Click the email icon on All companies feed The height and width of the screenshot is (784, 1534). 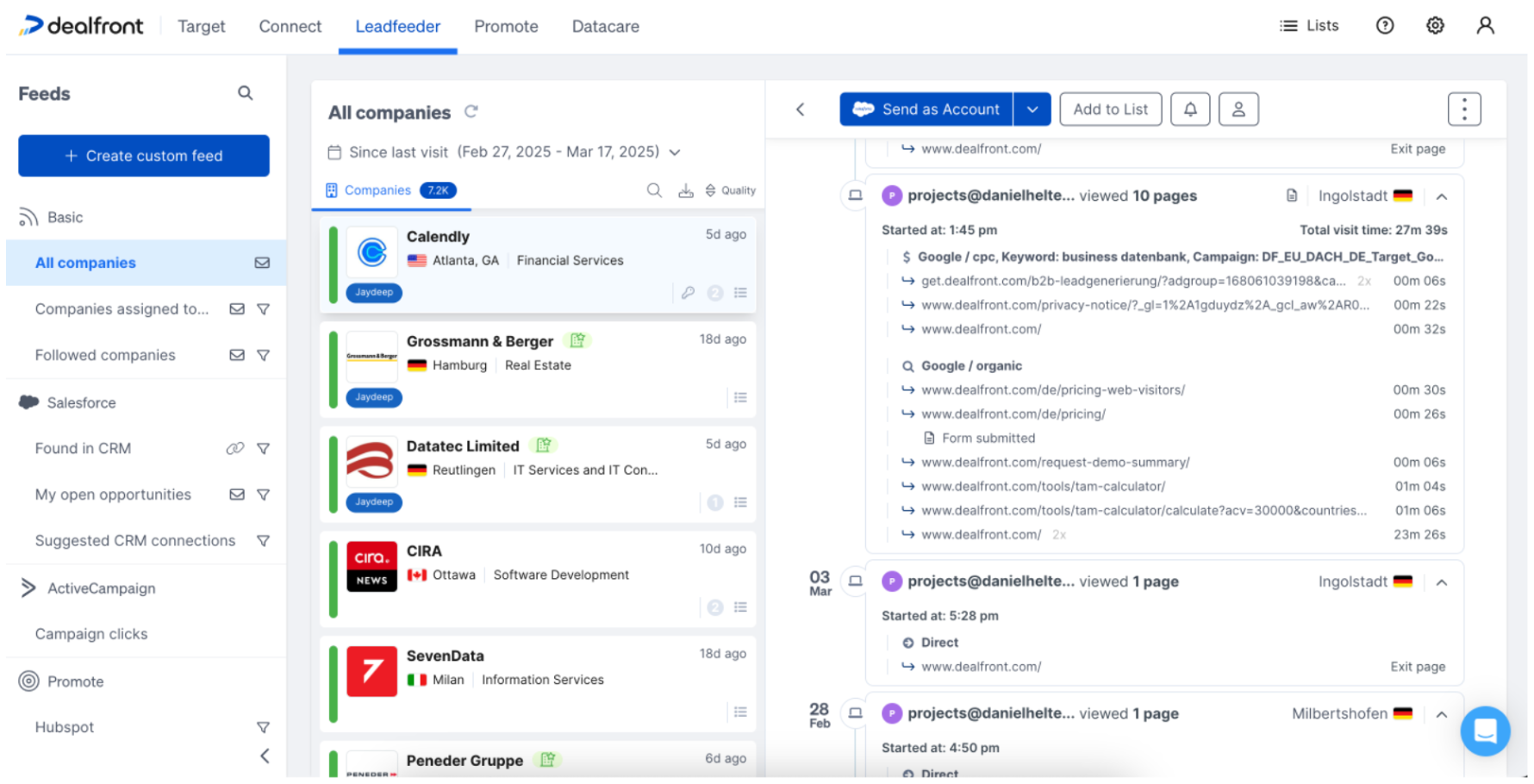[x=262, y=263]
